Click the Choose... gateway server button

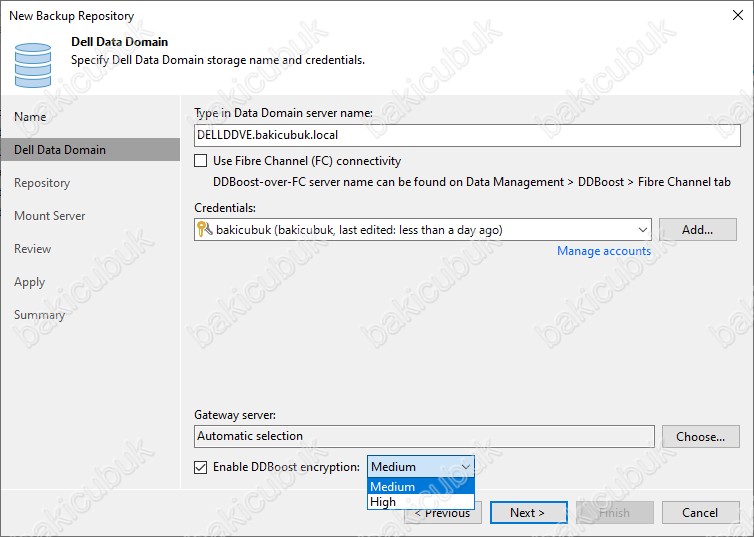[x=701, y=437]
